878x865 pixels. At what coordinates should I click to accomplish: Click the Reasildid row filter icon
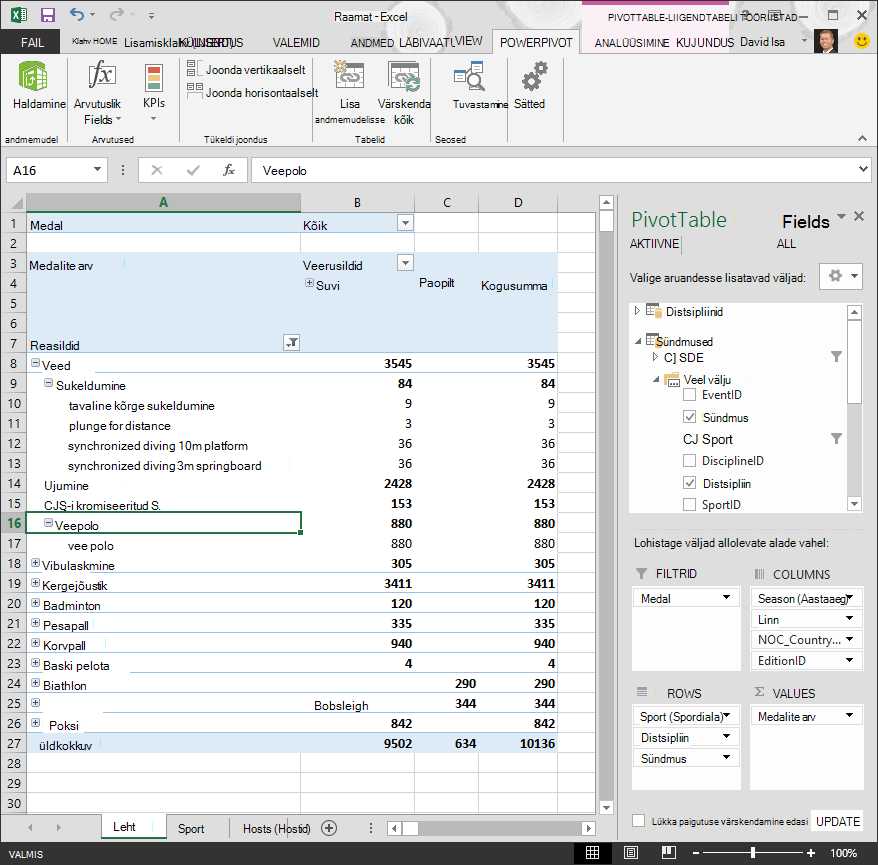click(292, 343)
